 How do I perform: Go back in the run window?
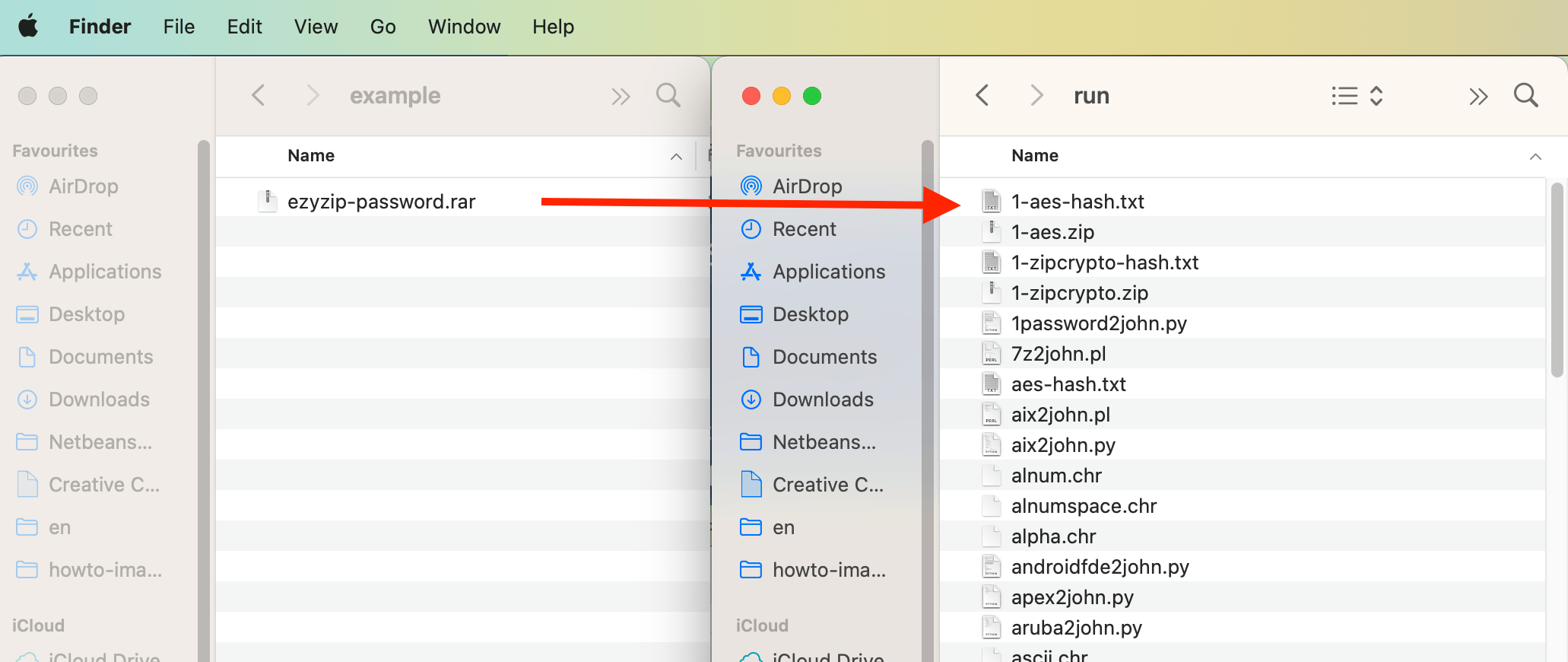click(982, 96)
